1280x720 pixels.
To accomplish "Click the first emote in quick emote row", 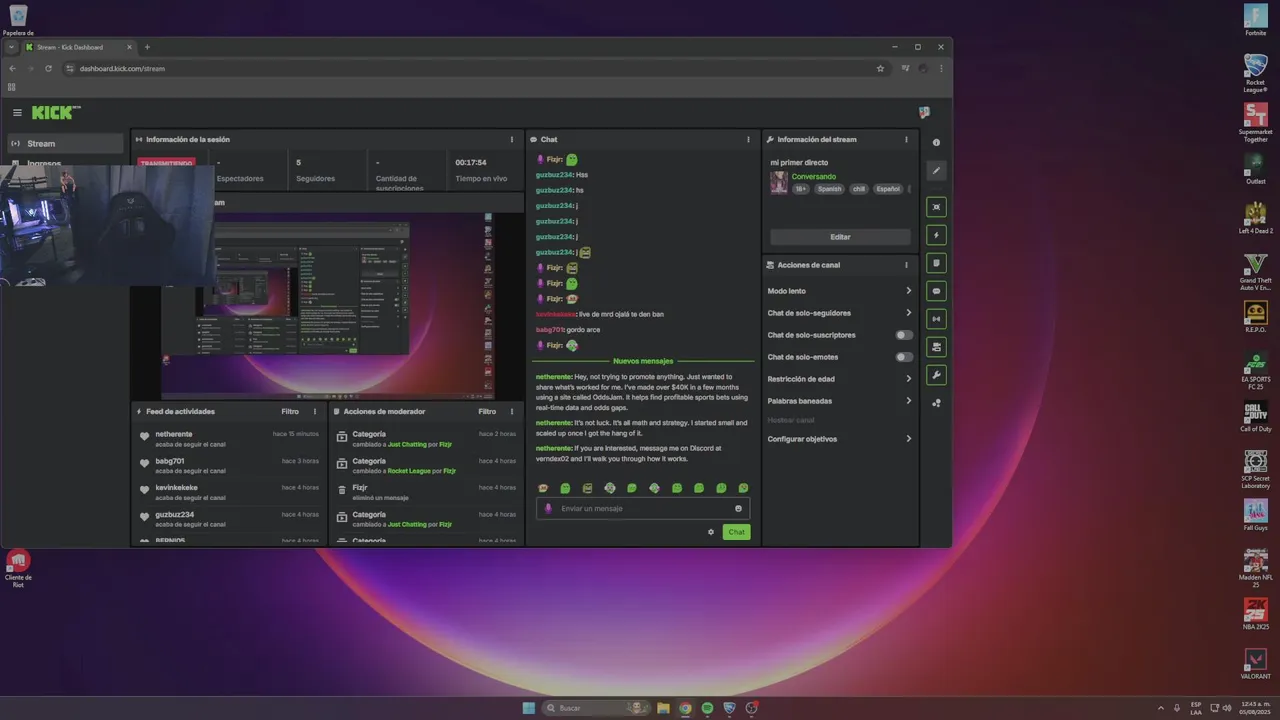I will pyautogui.click(x=543, y=488).
